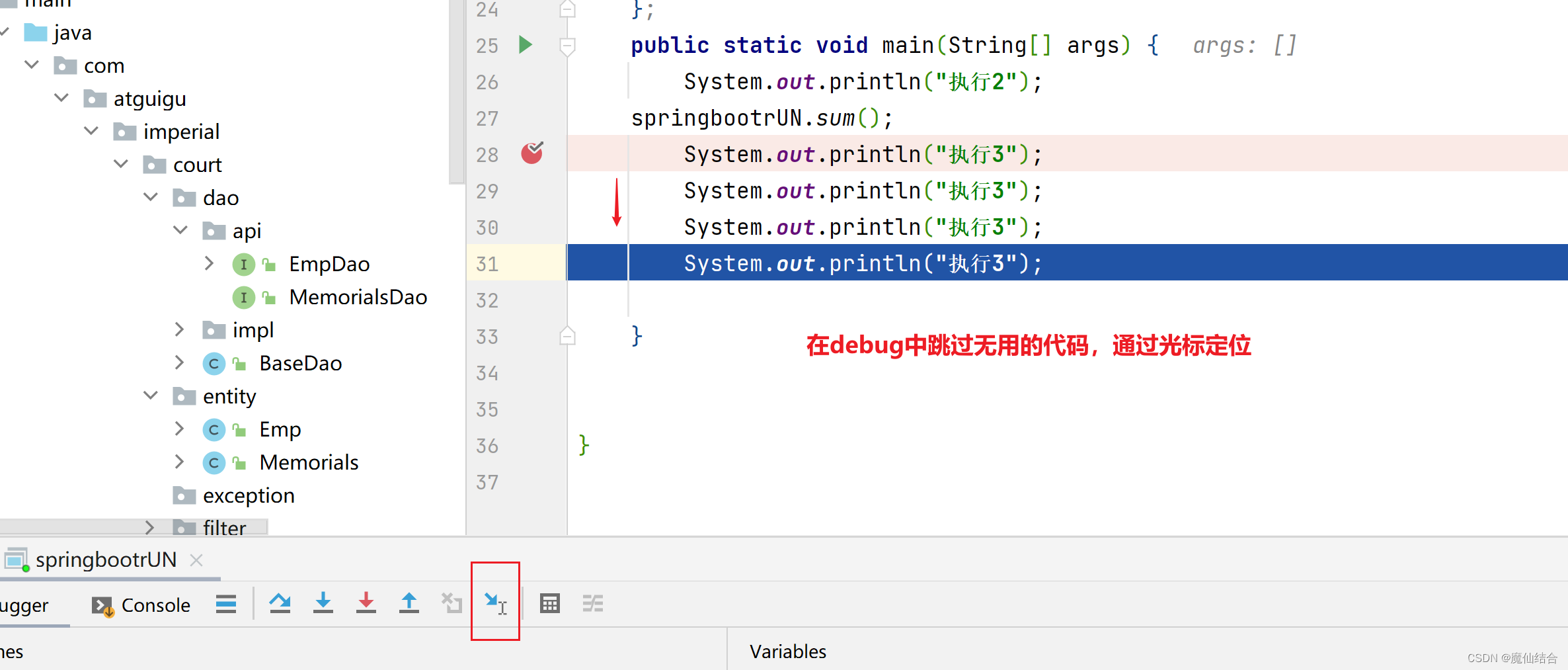Click the project tree horizontal scrollbar
The height and width of the screenshot is (670, 1568).
pos(134,526)
